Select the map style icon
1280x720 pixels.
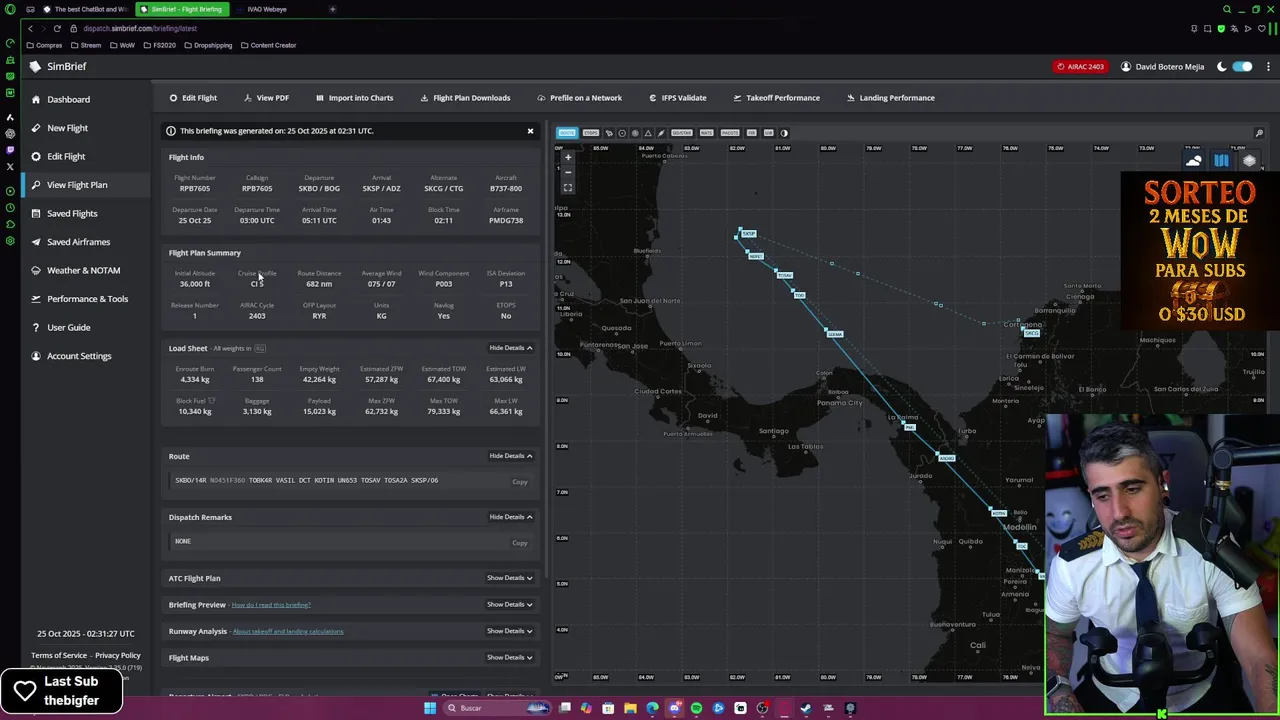pos(1221,161)
